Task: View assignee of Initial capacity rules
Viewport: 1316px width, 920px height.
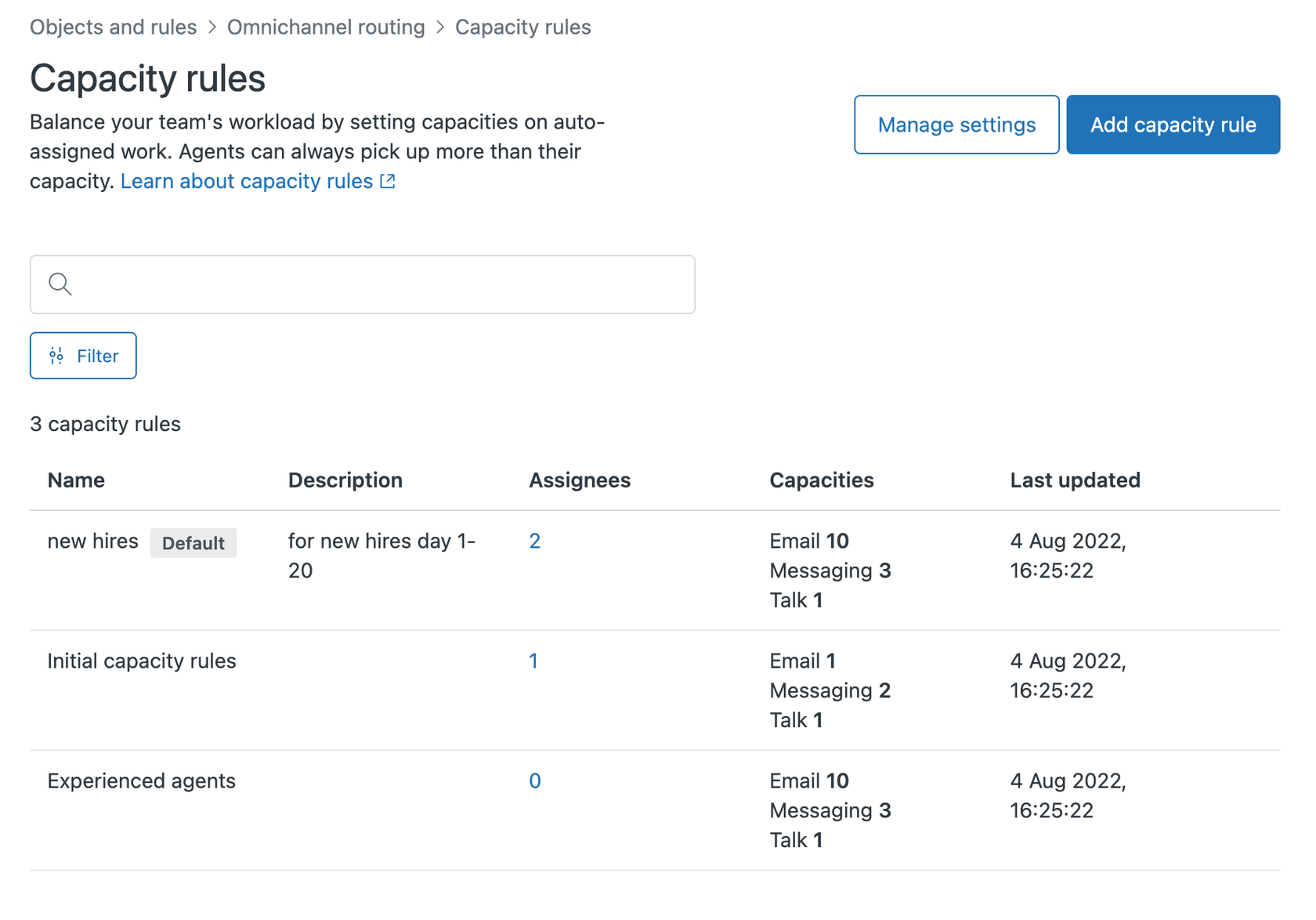Action: click(533, 661)
